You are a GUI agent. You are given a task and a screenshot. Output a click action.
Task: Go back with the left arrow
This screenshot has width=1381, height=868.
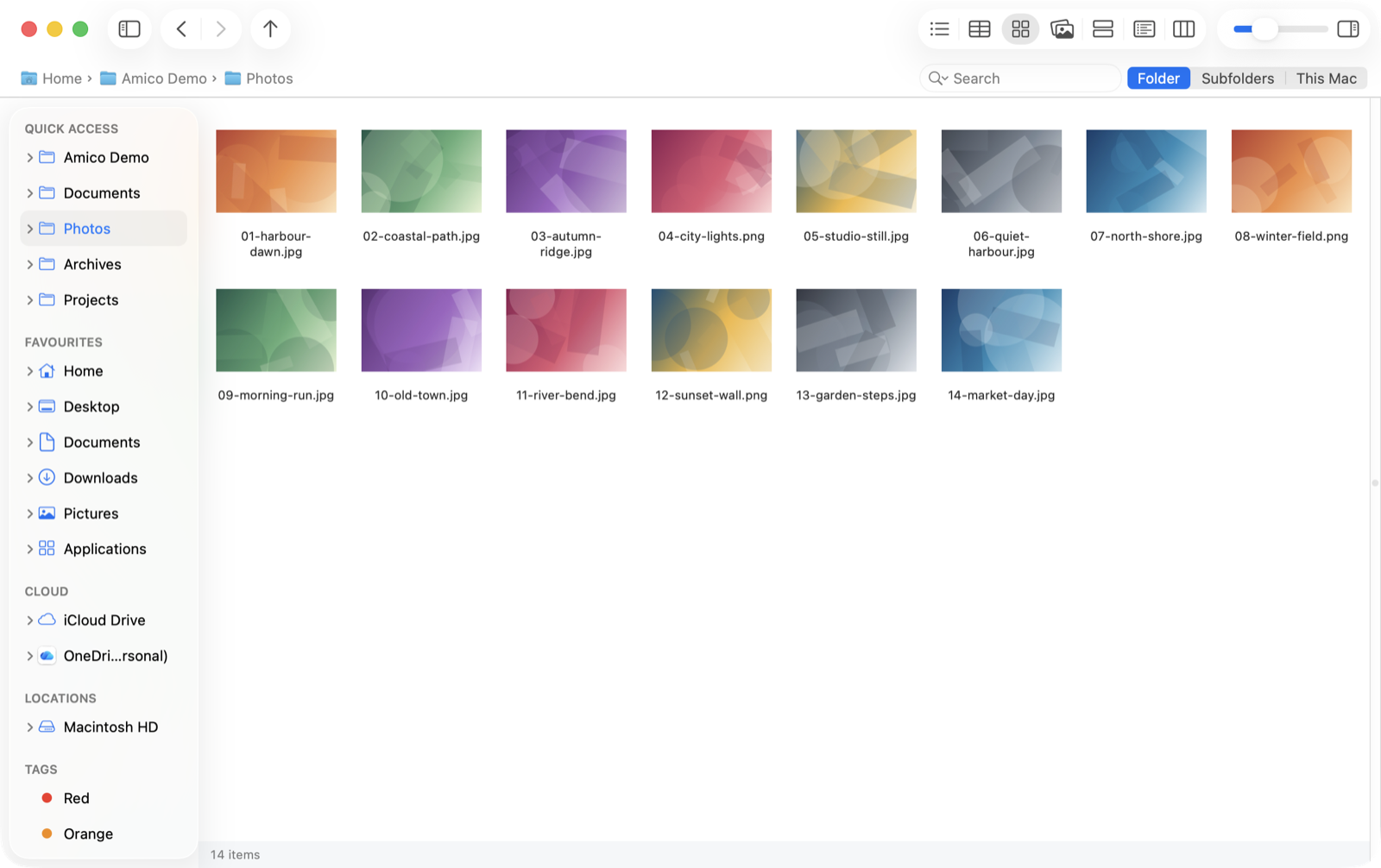[x=181, y=29]
